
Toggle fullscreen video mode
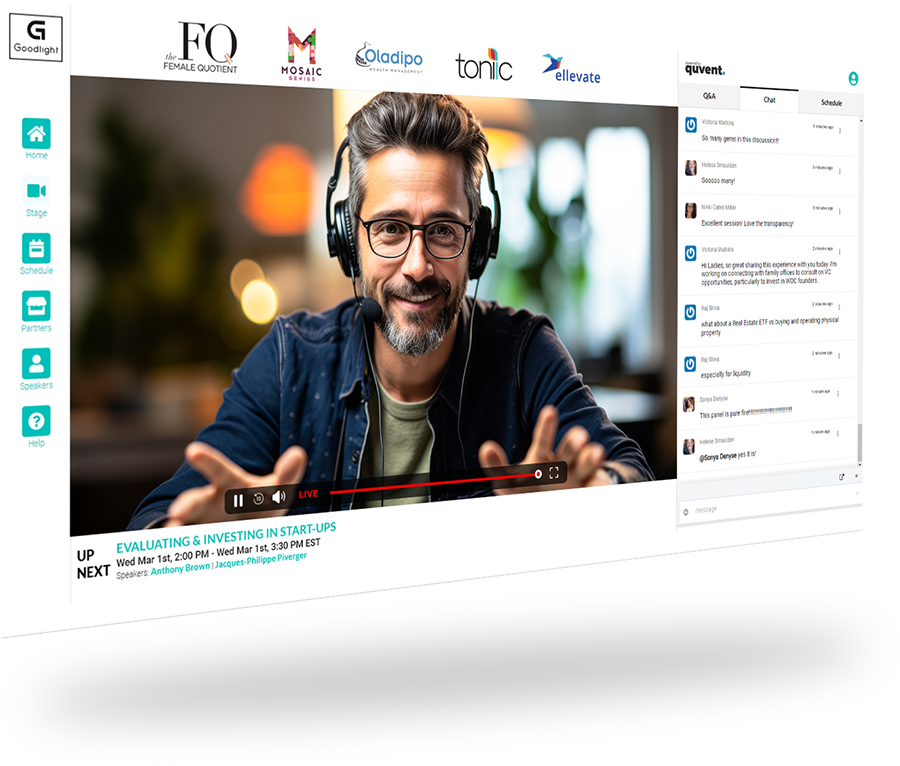point(554,473)
